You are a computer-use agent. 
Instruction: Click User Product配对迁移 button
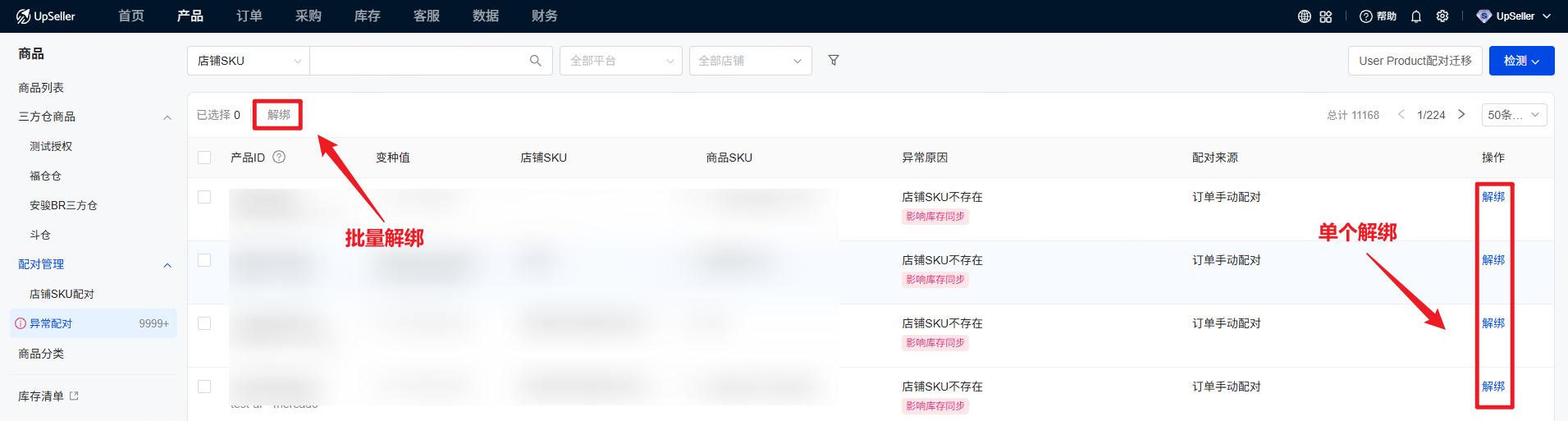1415,61
